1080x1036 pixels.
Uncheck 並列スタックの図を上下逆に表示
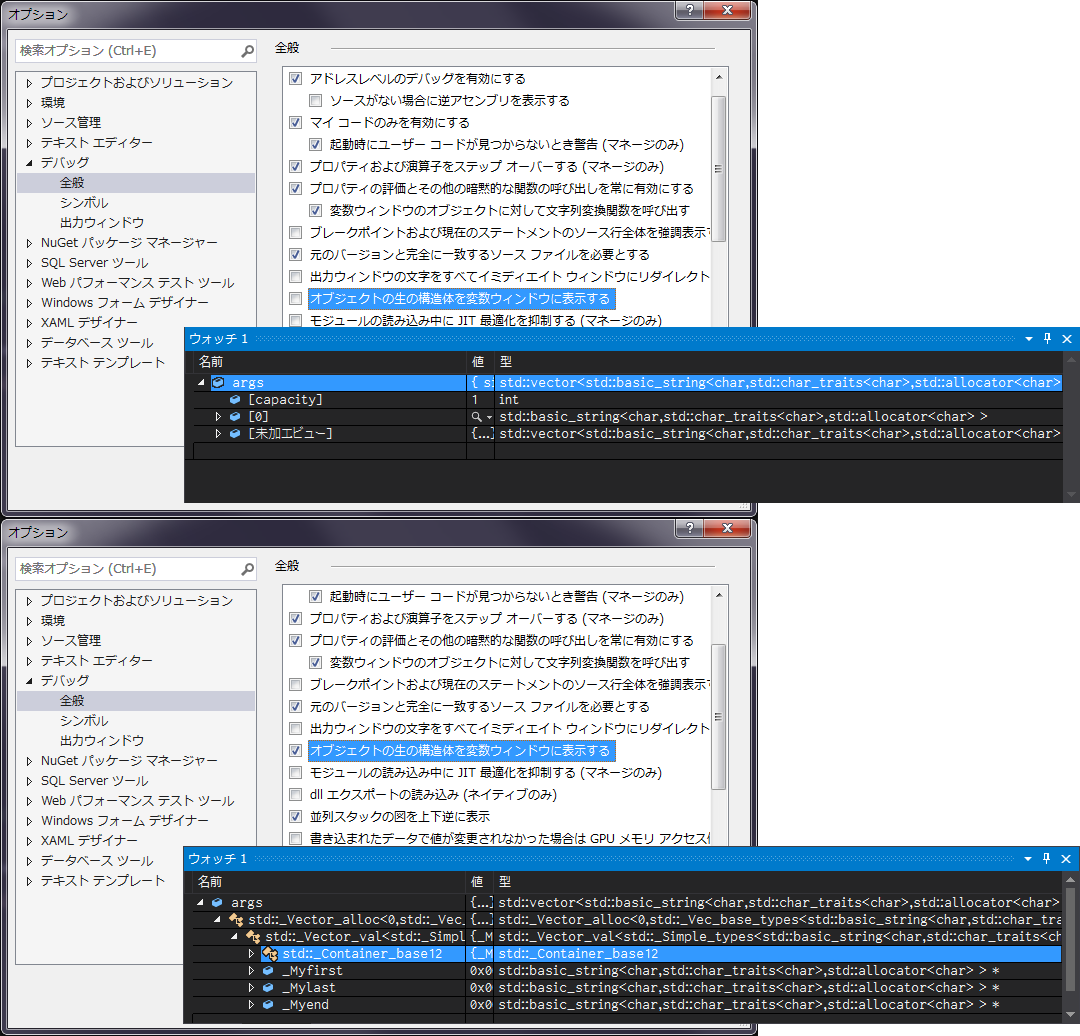click(295, 816)
